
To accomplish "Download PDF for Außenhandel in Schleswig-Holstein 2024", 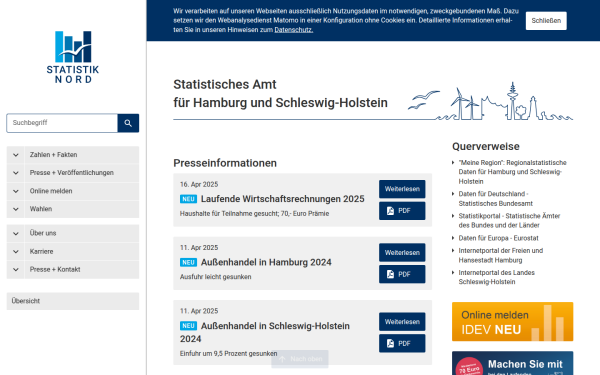I will tap(402, 344).
